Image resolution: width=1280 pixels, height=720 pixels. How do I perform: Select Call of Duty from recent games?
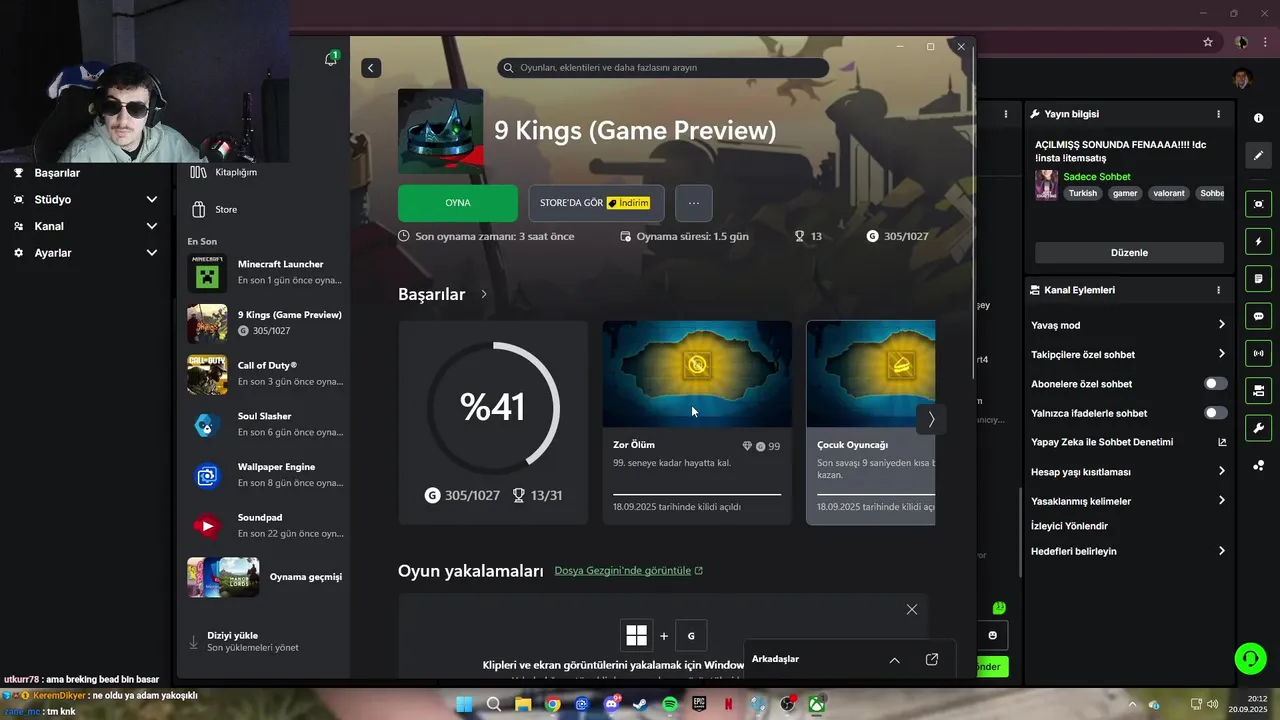[266, 374]
